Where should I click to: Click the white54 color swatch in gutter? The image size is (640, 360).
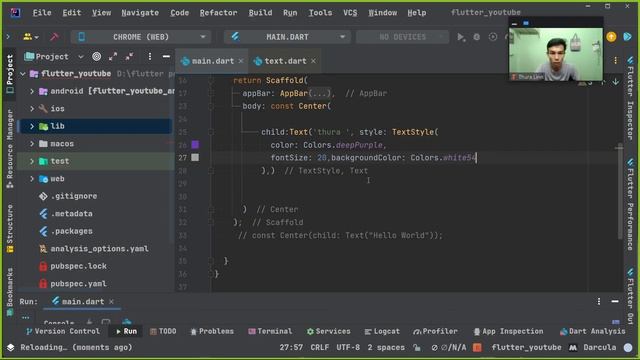195,158
